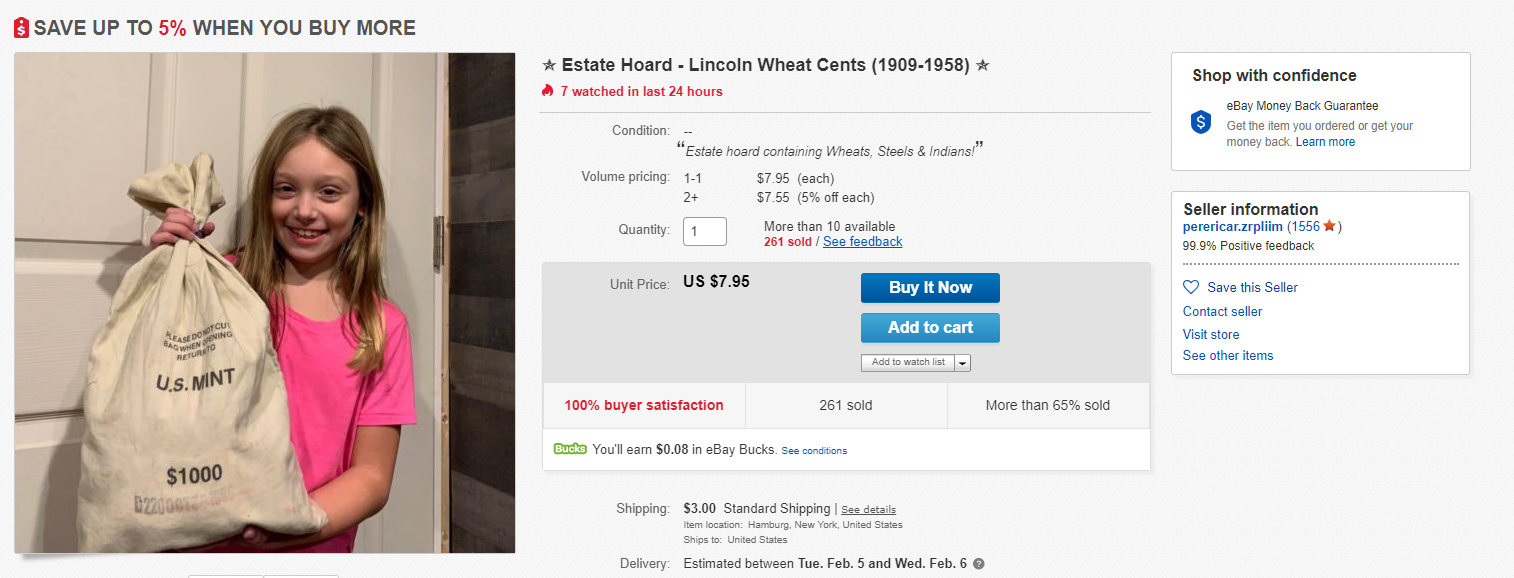Open seller profile pererictar.zrpliim
Viewport: 1514px width, 578px height.
[x=1232, y=226]
